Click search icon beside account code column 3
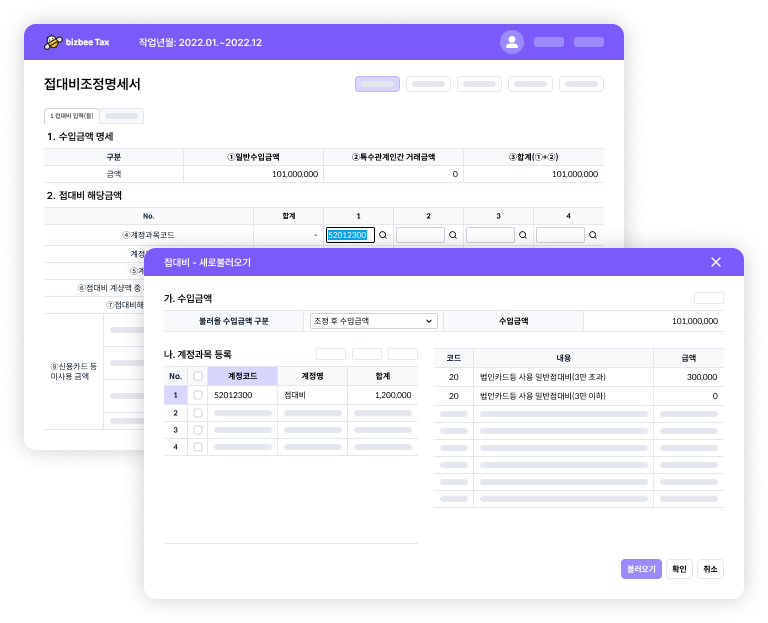The width and height of the screenshot is (768, 623). pyautogui.click(x=523, y=235)
